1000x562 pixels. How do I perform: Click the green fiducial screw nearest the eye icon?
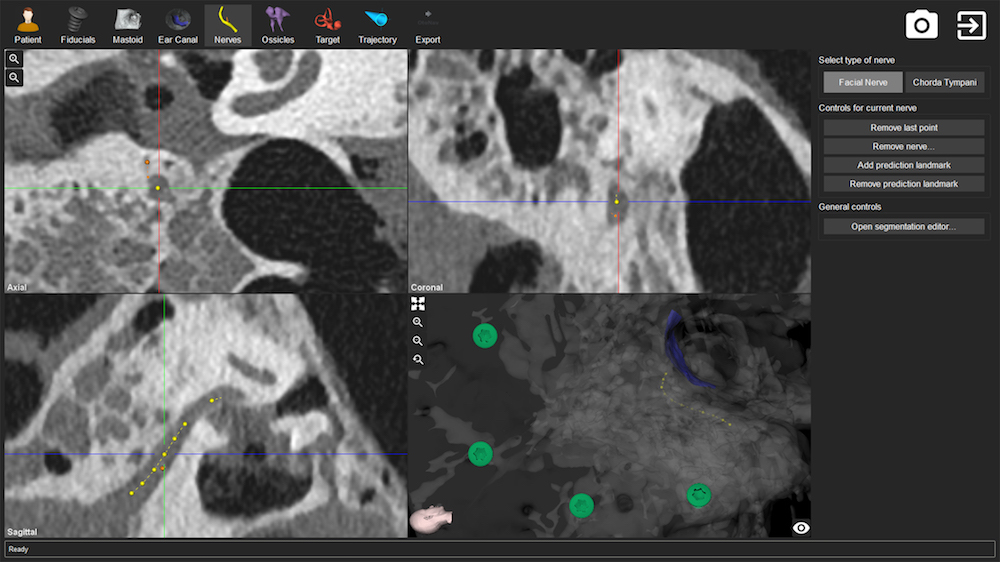[698, 494]
